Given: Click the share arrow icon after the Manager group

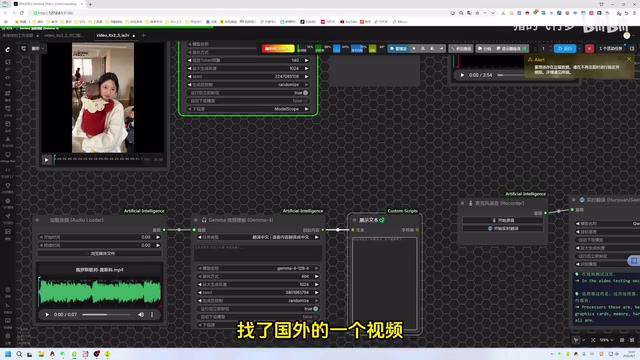Looking at the screenshot, I should point(441,49).
